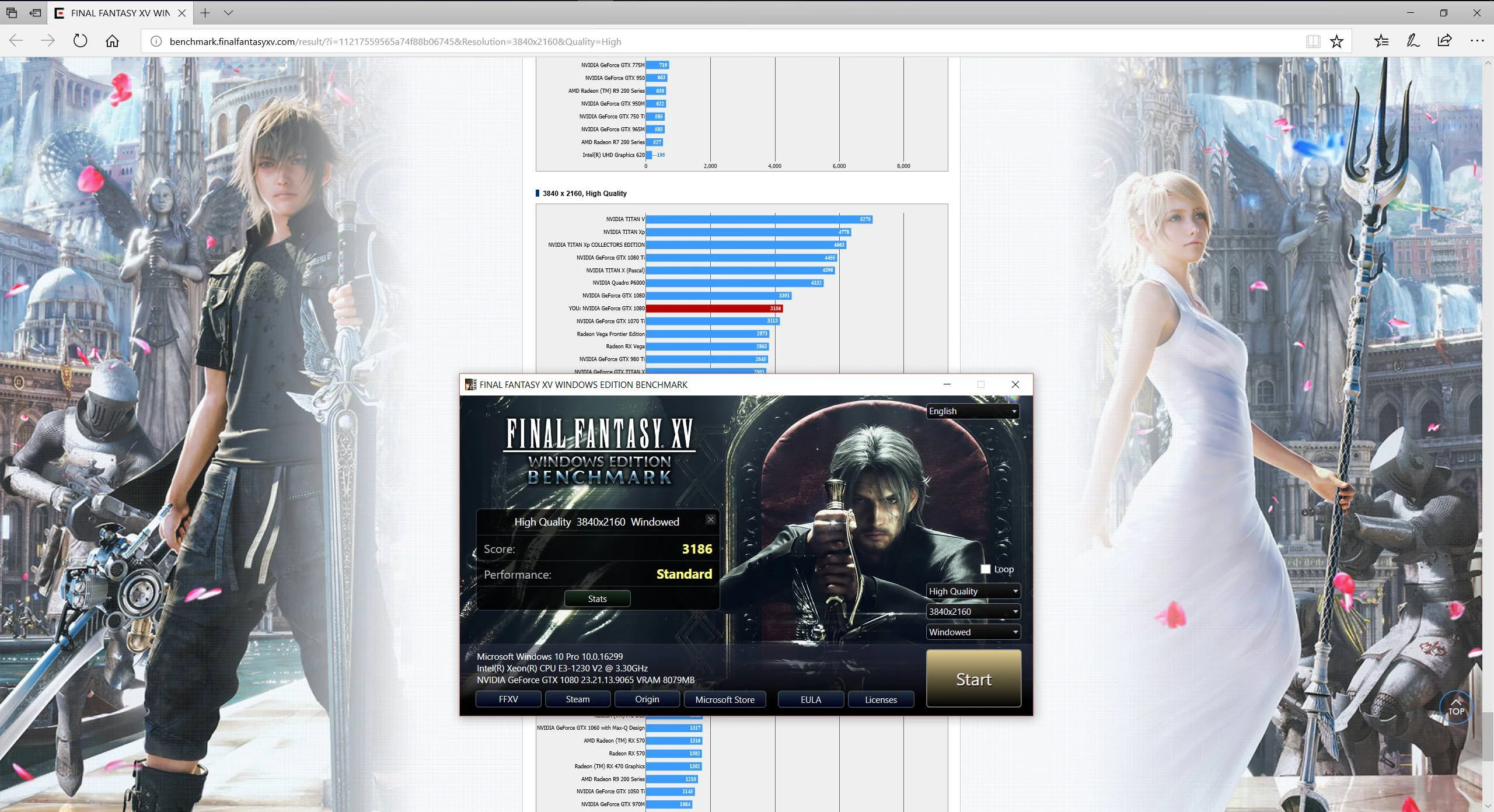Viewport: 1494px width, 812px height.
Task: Click the Start benchmark button
Action: (x=973, y=679)
